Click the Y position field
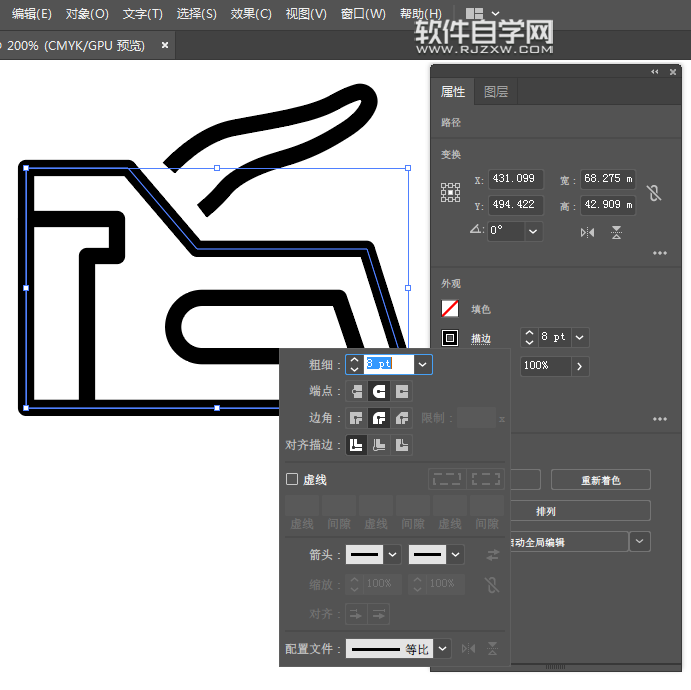 [x=515, y=205]
